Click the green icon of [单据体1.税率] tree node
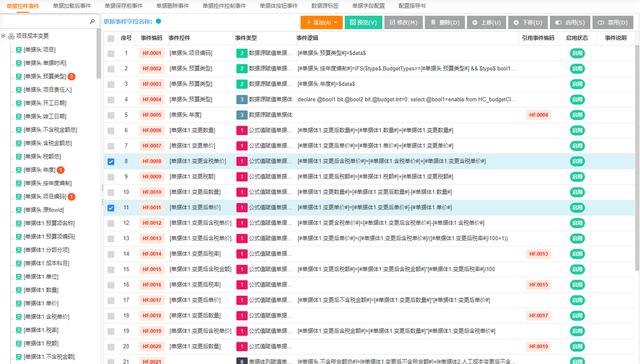The height and width of the screenshot is (364, 640). 18,330
